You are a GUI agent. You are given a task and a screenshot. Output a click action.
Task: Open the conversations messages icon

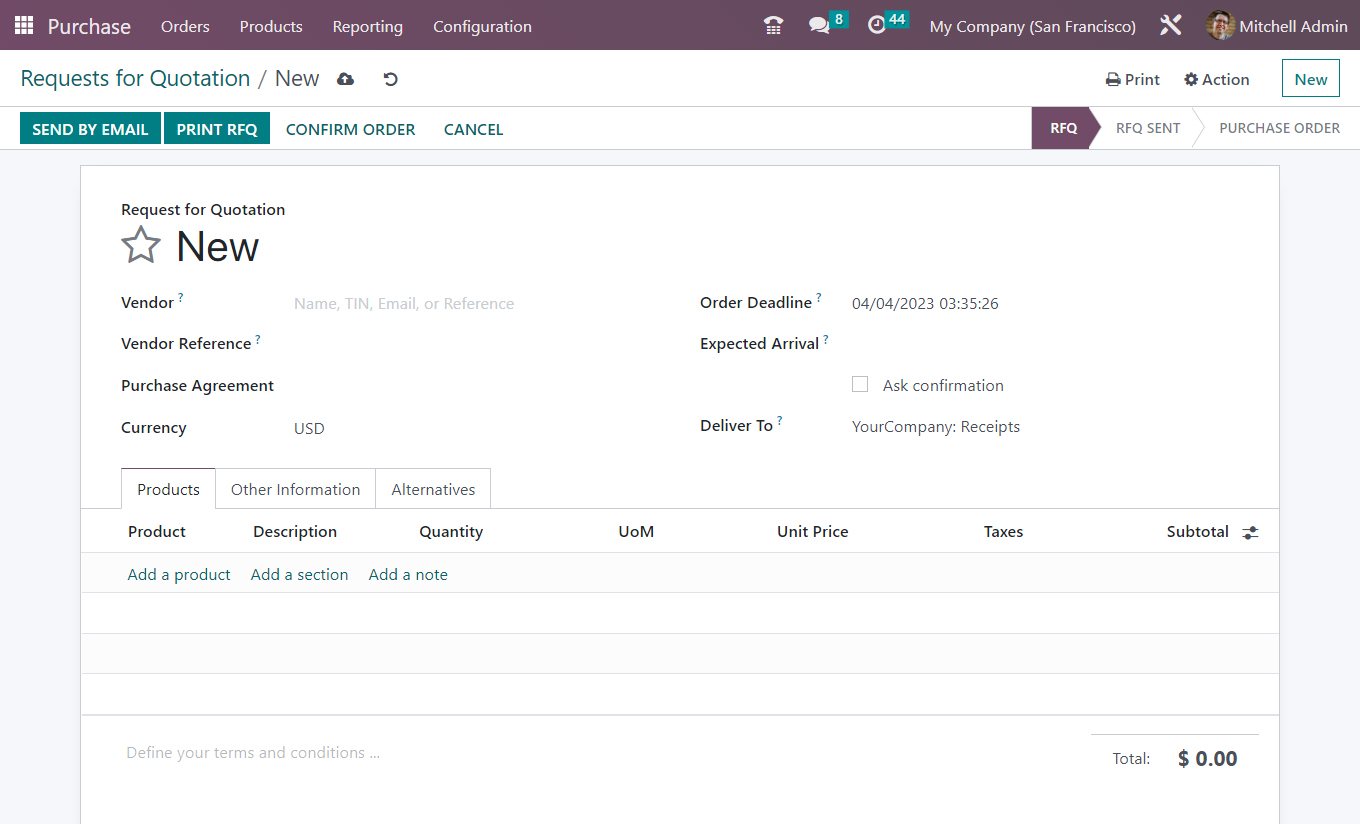(x=818, y=25)
